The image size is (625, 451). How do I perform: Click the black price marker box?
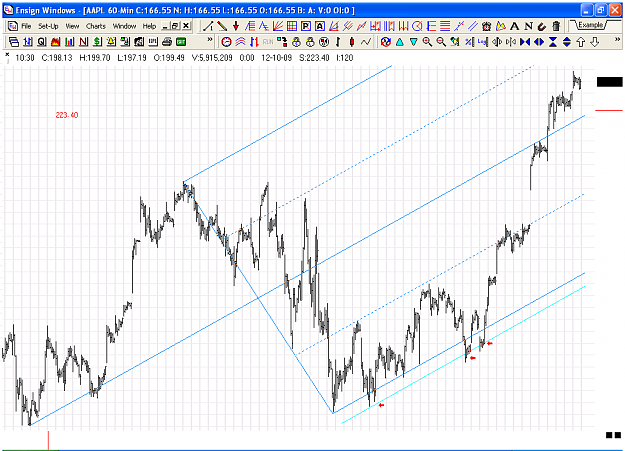609,82
